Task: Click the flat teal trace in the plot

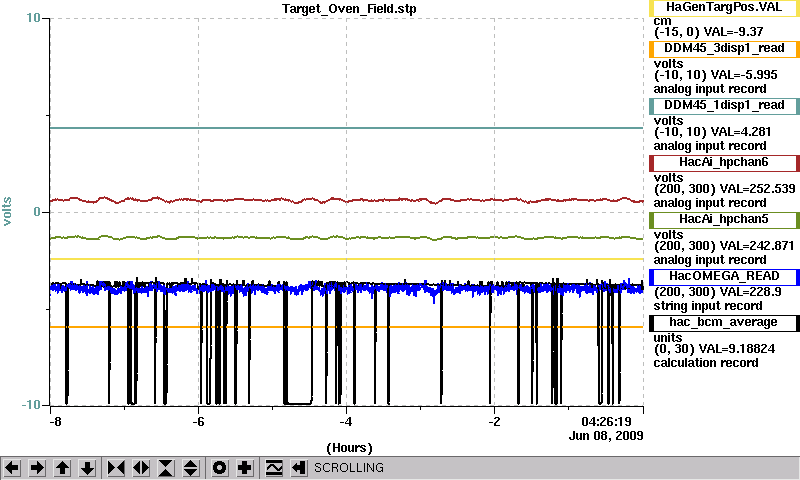Action: pyautogui.click(x=347, y=128)
